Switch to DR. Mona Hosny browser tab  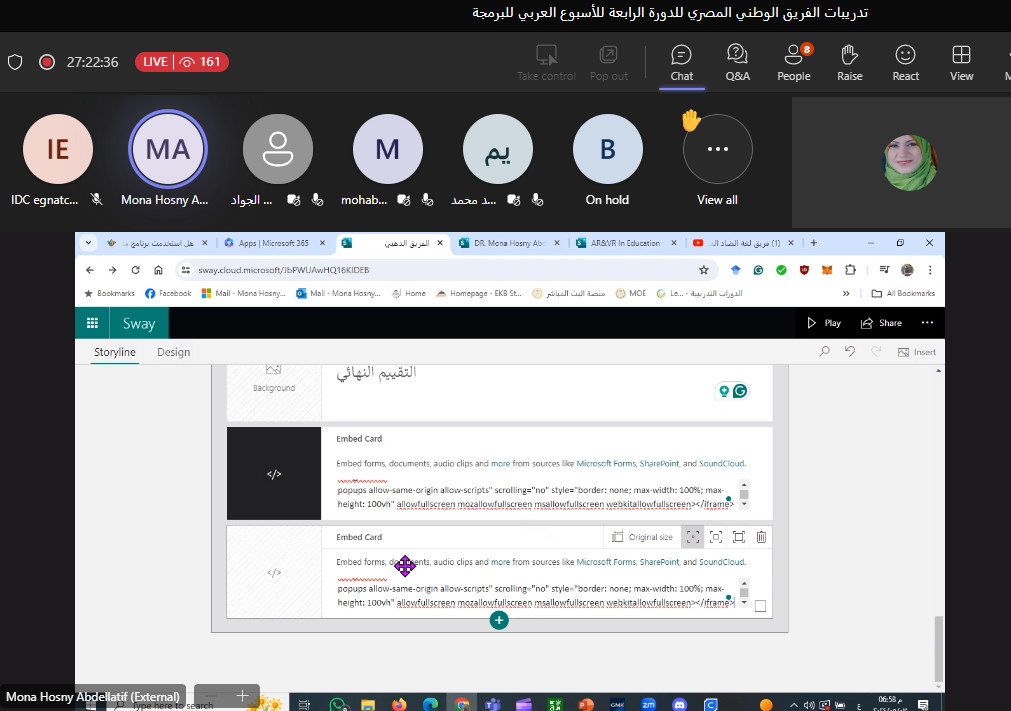click(x=509, y=243)
